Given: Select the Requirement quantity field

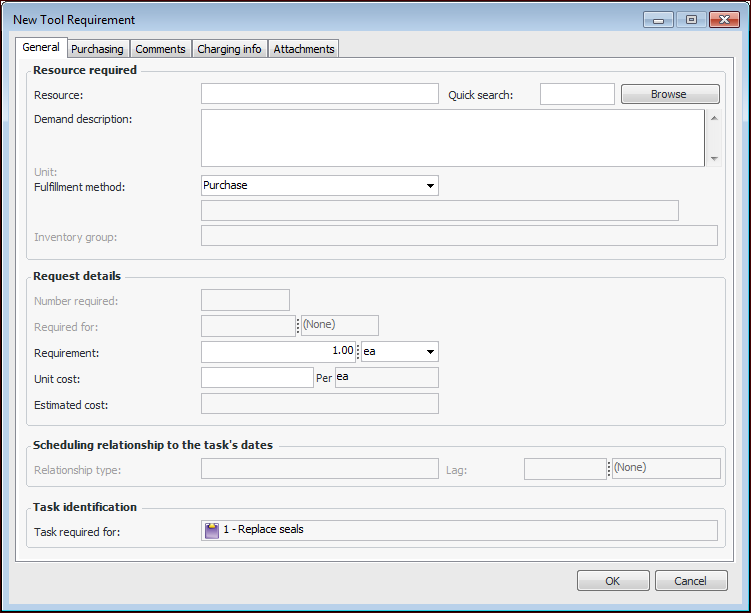Looking at the screenshot, I should 278,352.
